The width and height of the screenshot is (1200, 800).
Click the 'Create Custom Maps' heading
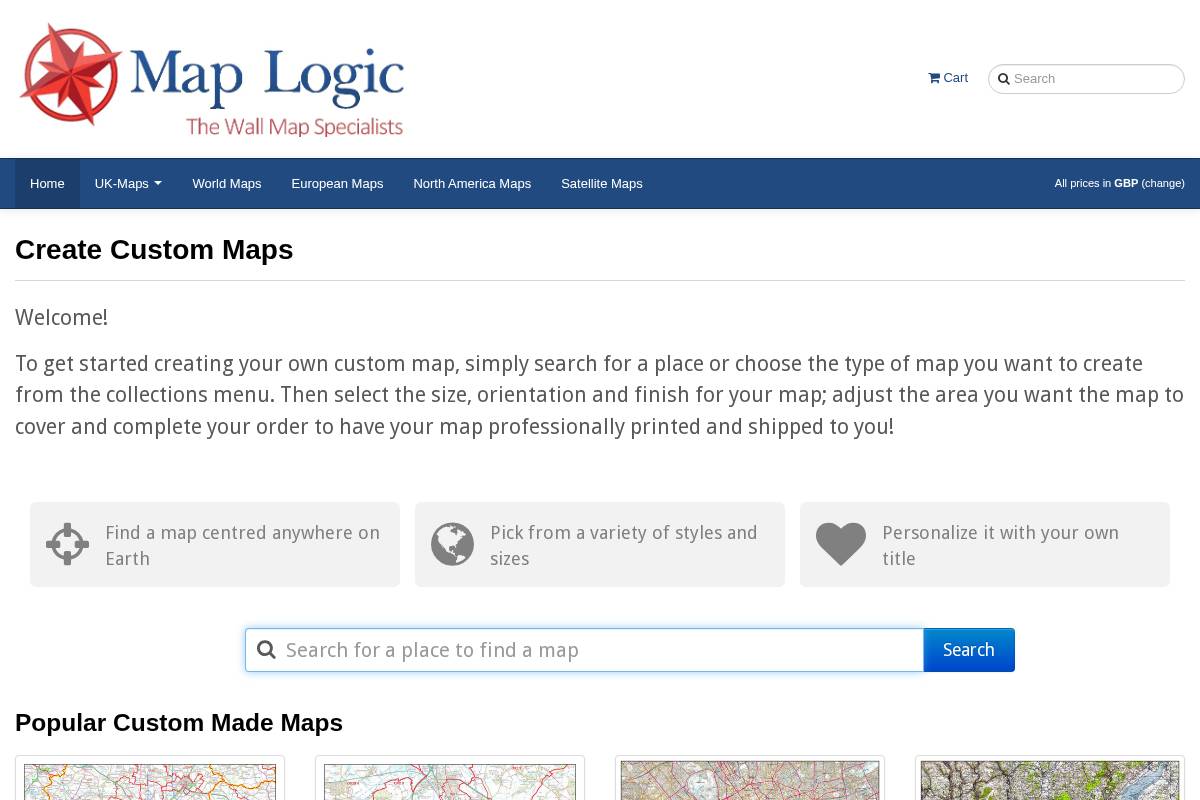(154, 250)
